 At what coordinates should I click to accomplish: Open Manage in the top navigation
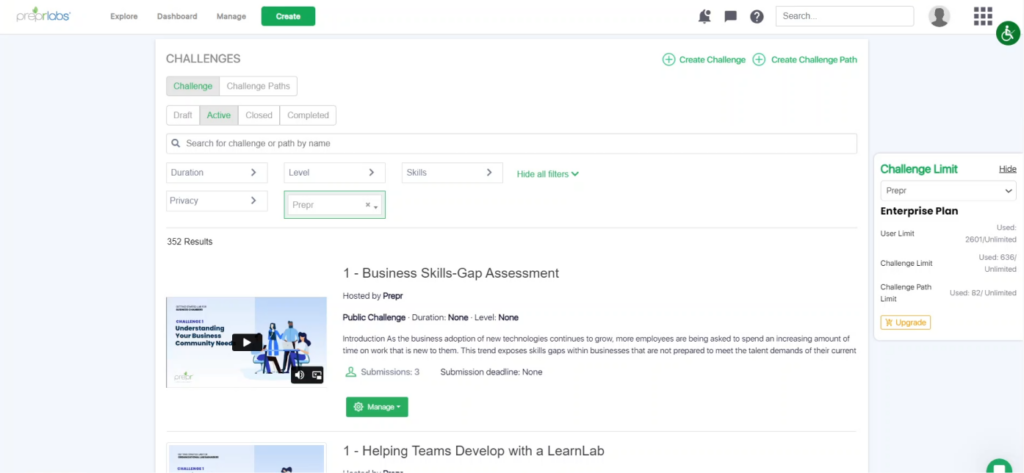tap(231, 16)
